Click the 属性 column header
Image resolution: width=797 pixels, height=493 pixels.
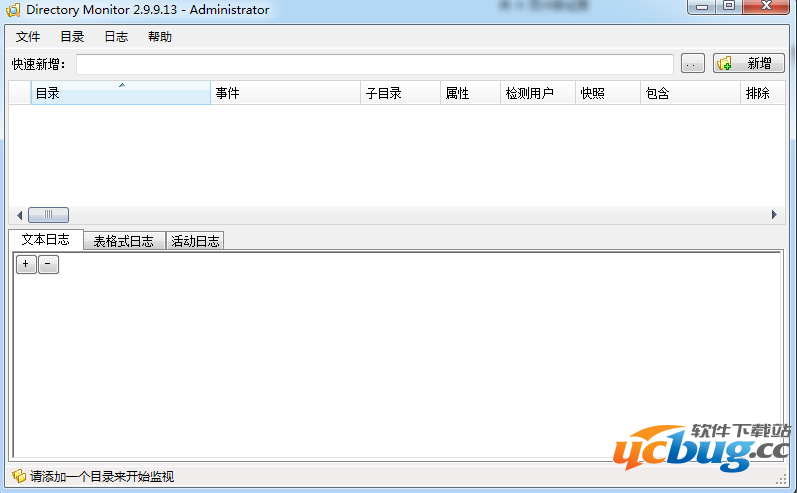[x=470, y=93]
